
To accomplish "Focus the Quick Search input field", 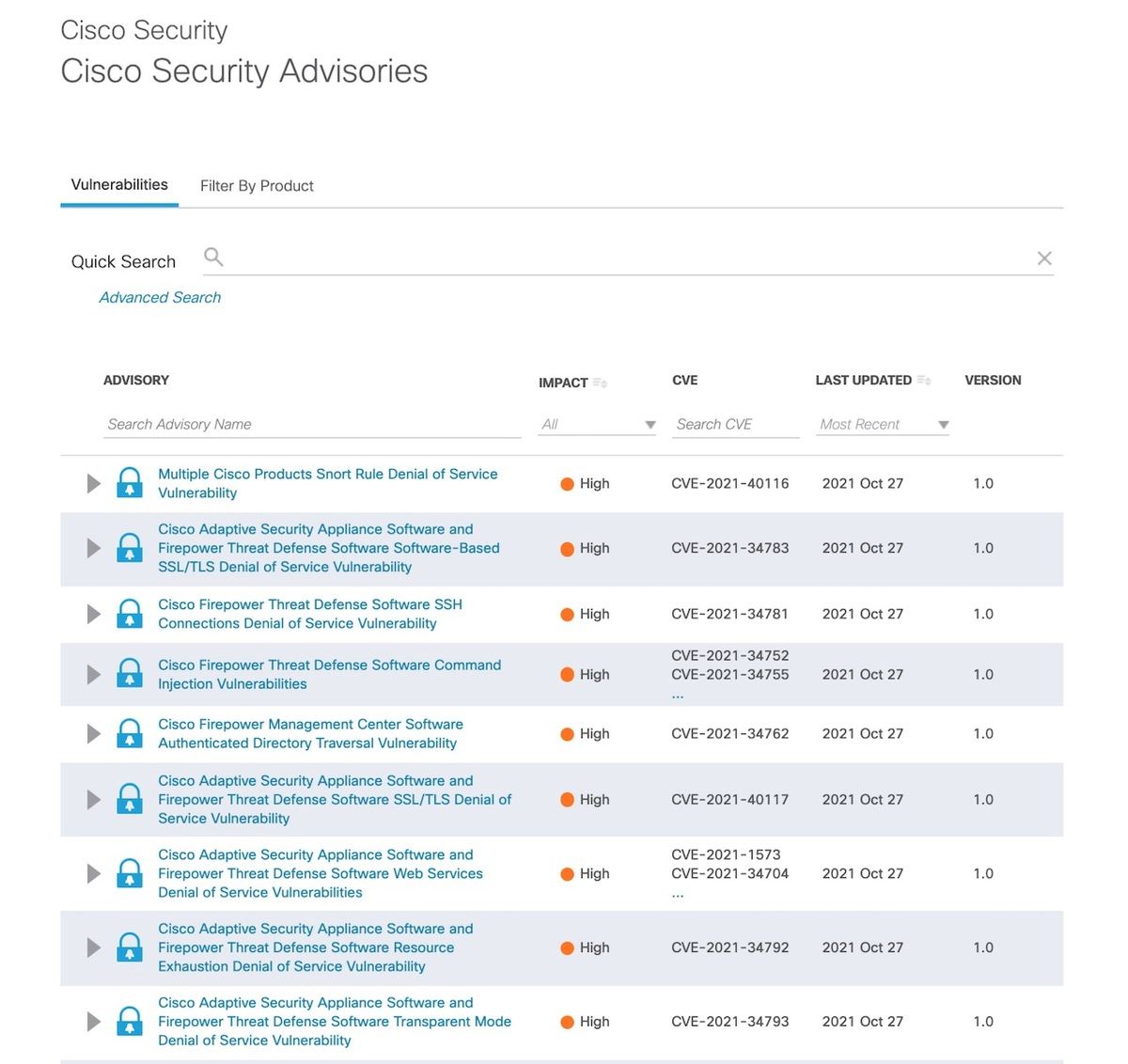I will point(628,258).
